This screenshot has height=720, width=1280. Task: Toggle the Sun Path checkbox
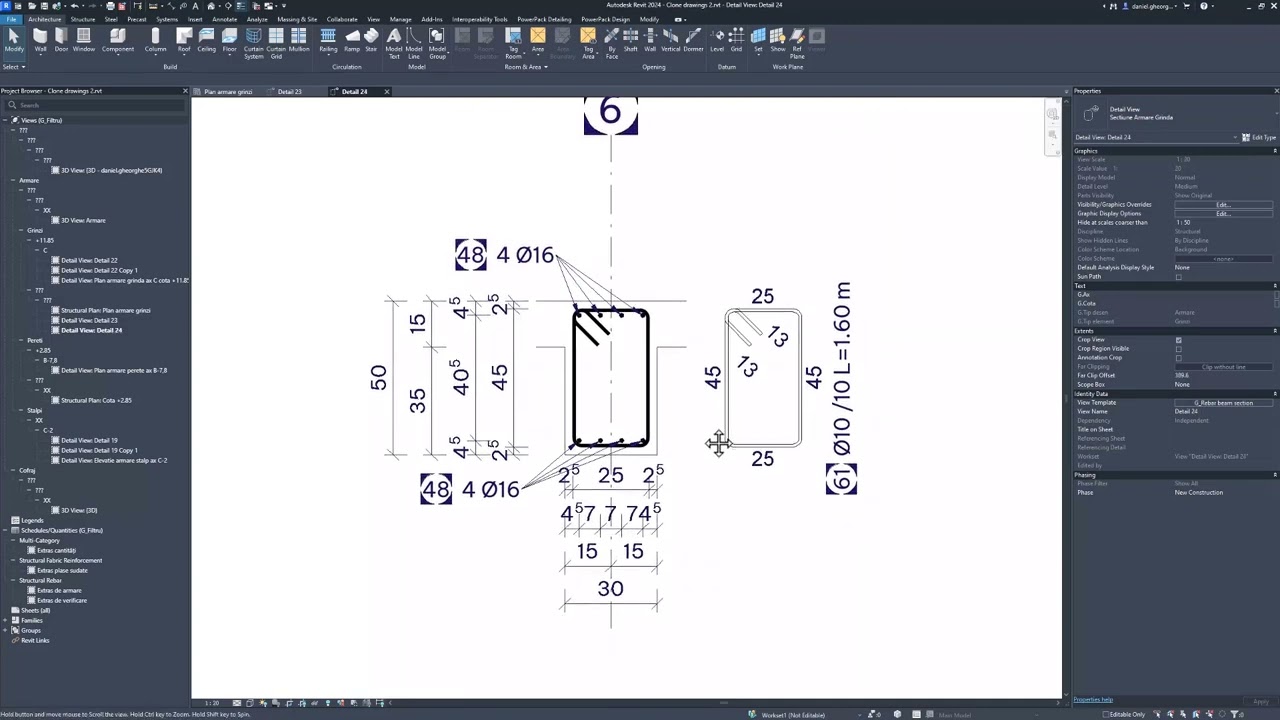tap(1178, 277)
